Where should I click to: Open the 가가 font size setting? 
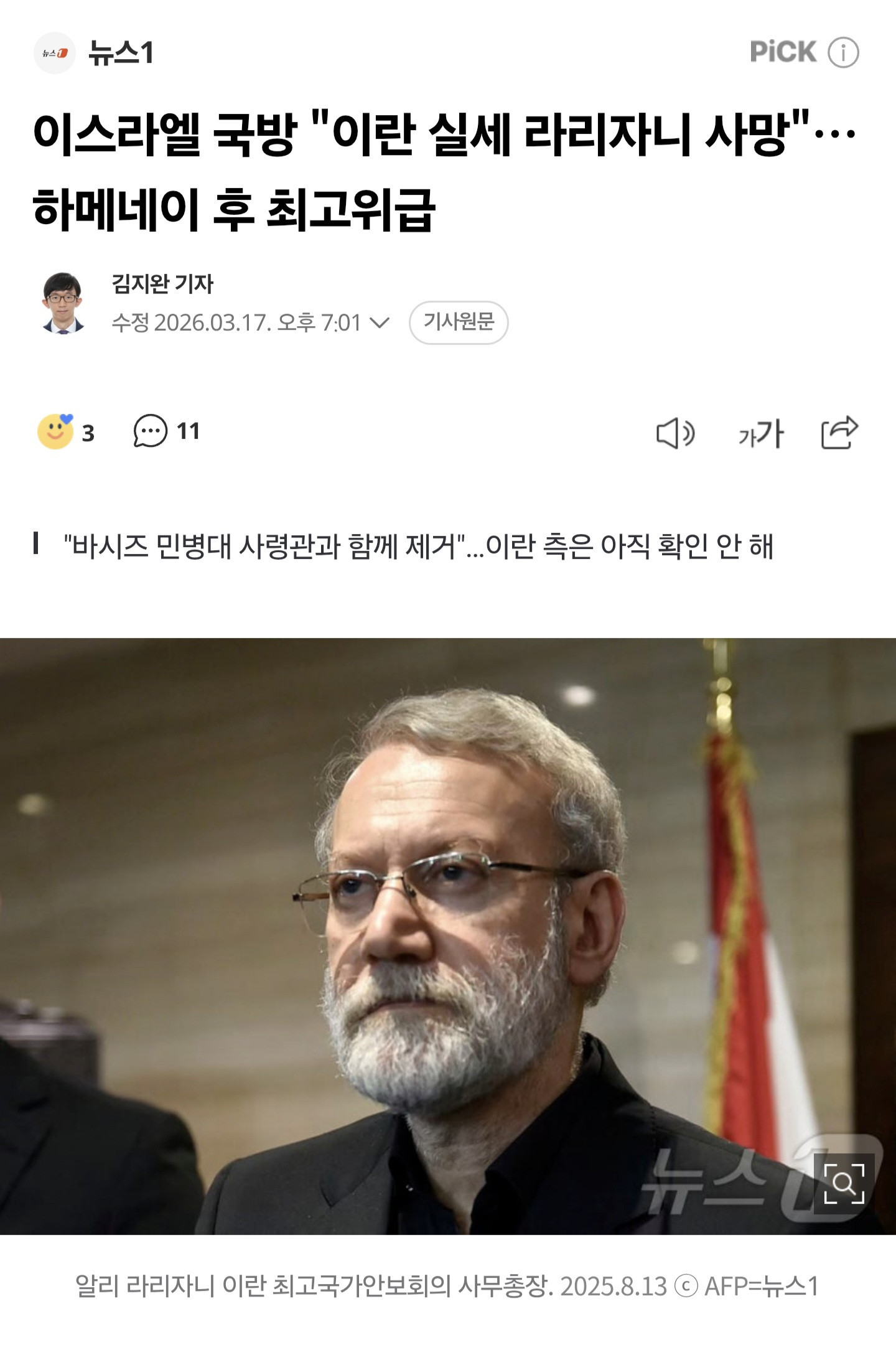click(760, 433)
